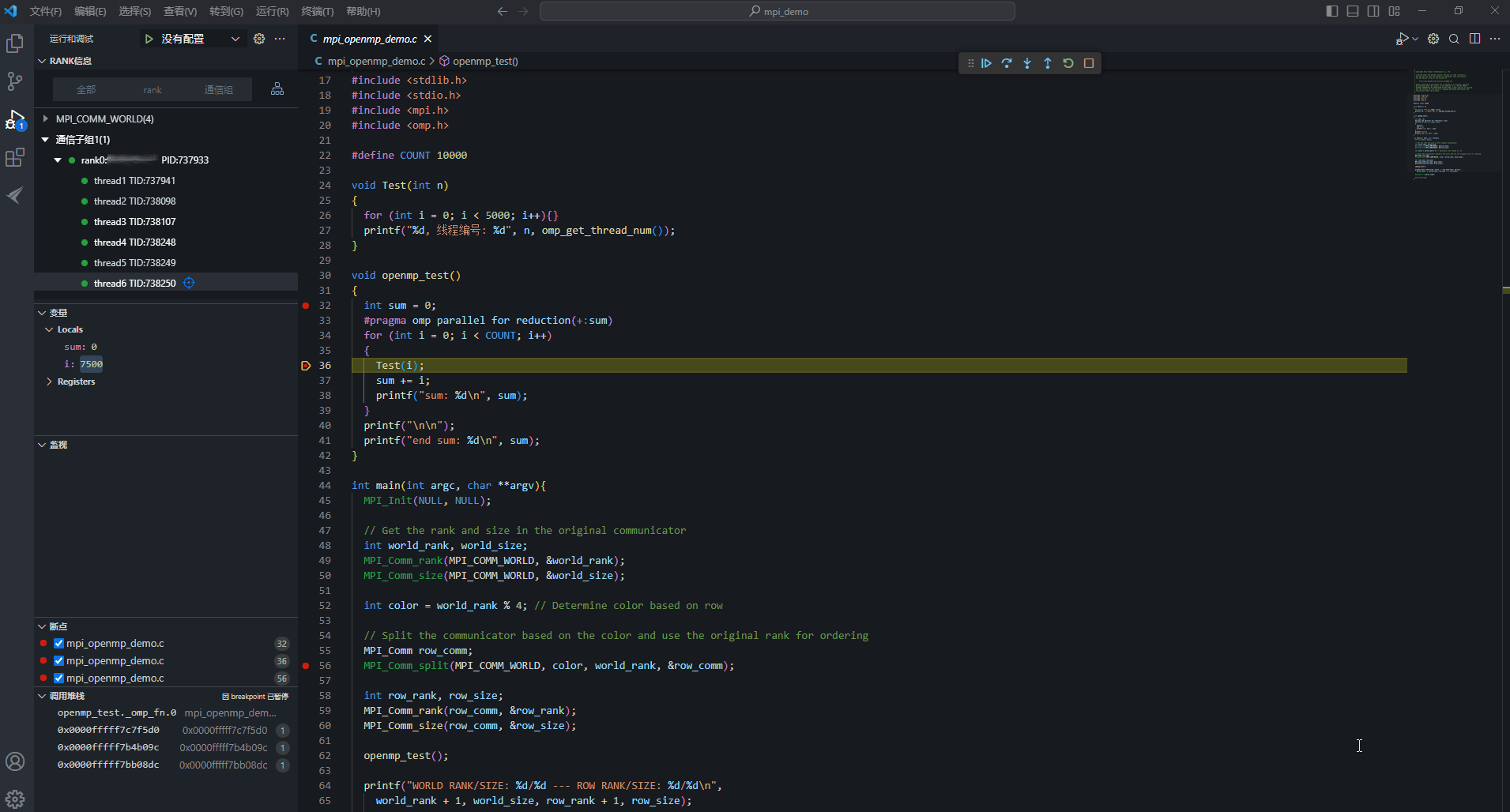Toggle the bottom panel layout icon
The image size is (1510, 812).
coord(1353,11)
